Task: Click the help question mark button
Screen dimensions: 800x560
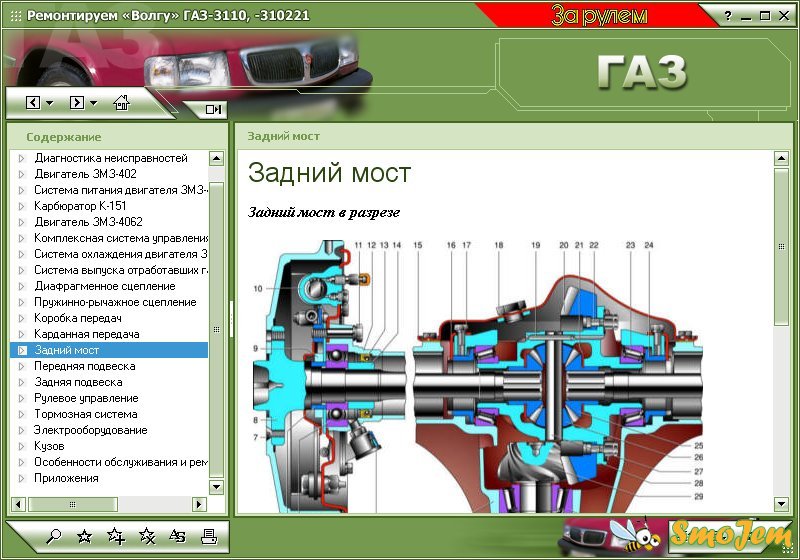Action: (728, 16)
